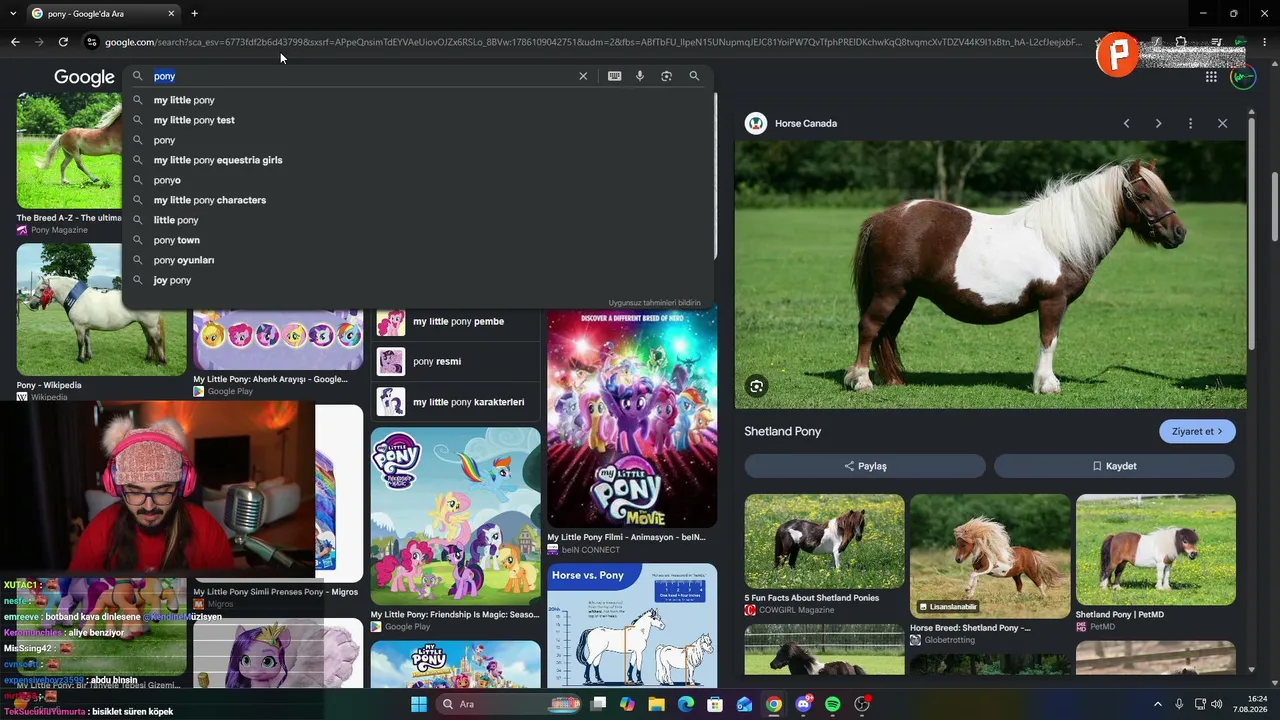
Task: Submit search using the magnifier button
Action: [x=694, y=76]
